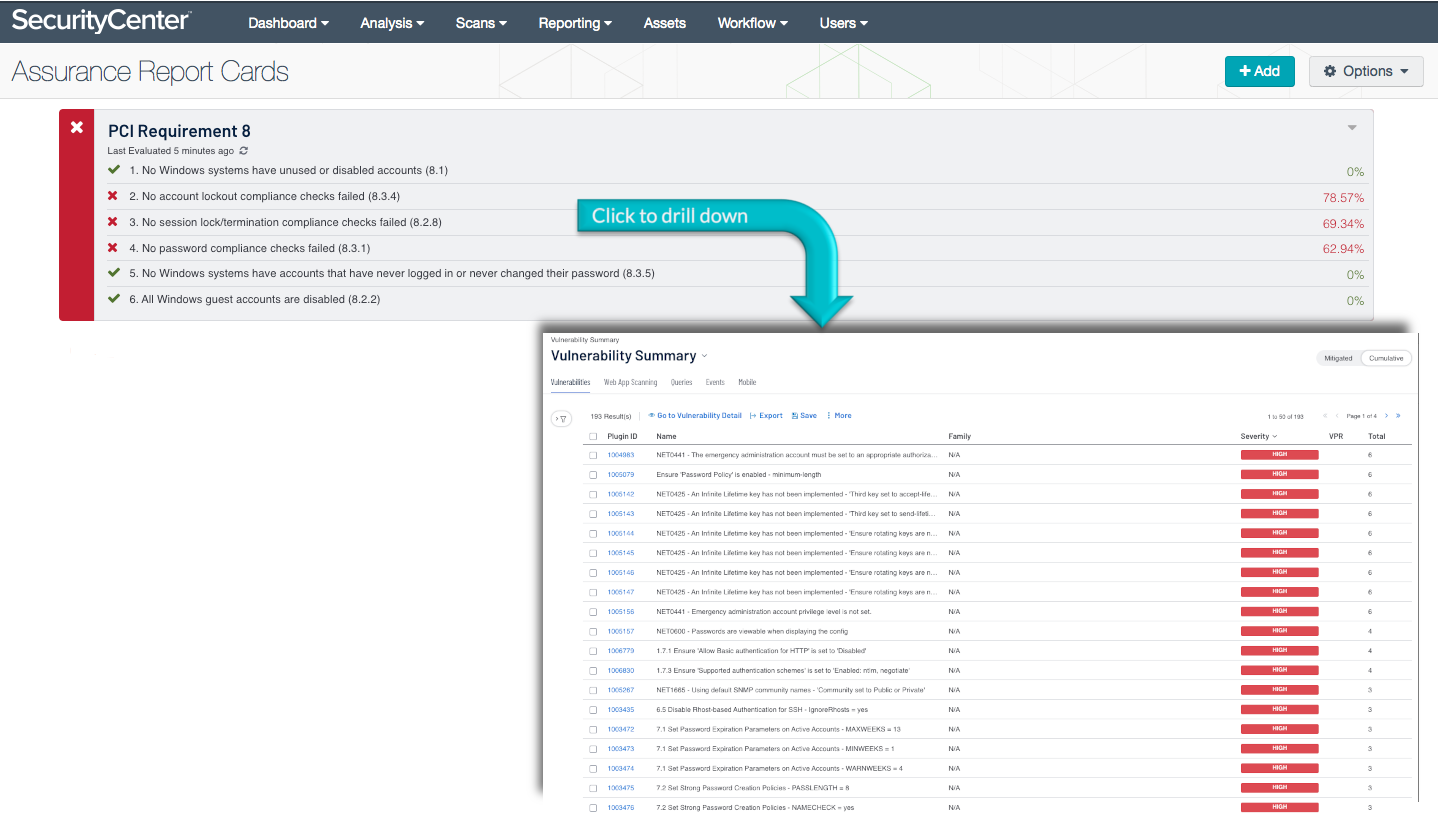Drill into 62.94% password compliance result
This screenshot has height=820, width=1440.
click(1343, 249)
